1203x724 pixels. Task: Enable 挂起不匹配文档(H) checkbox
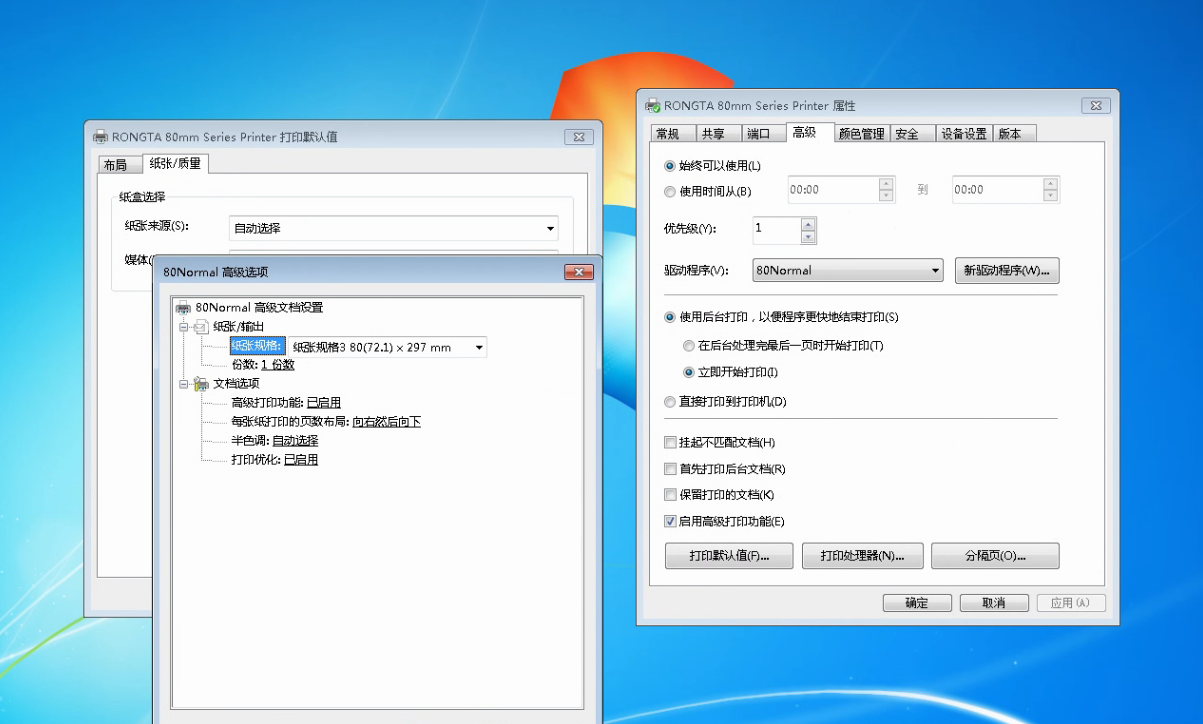670,442
